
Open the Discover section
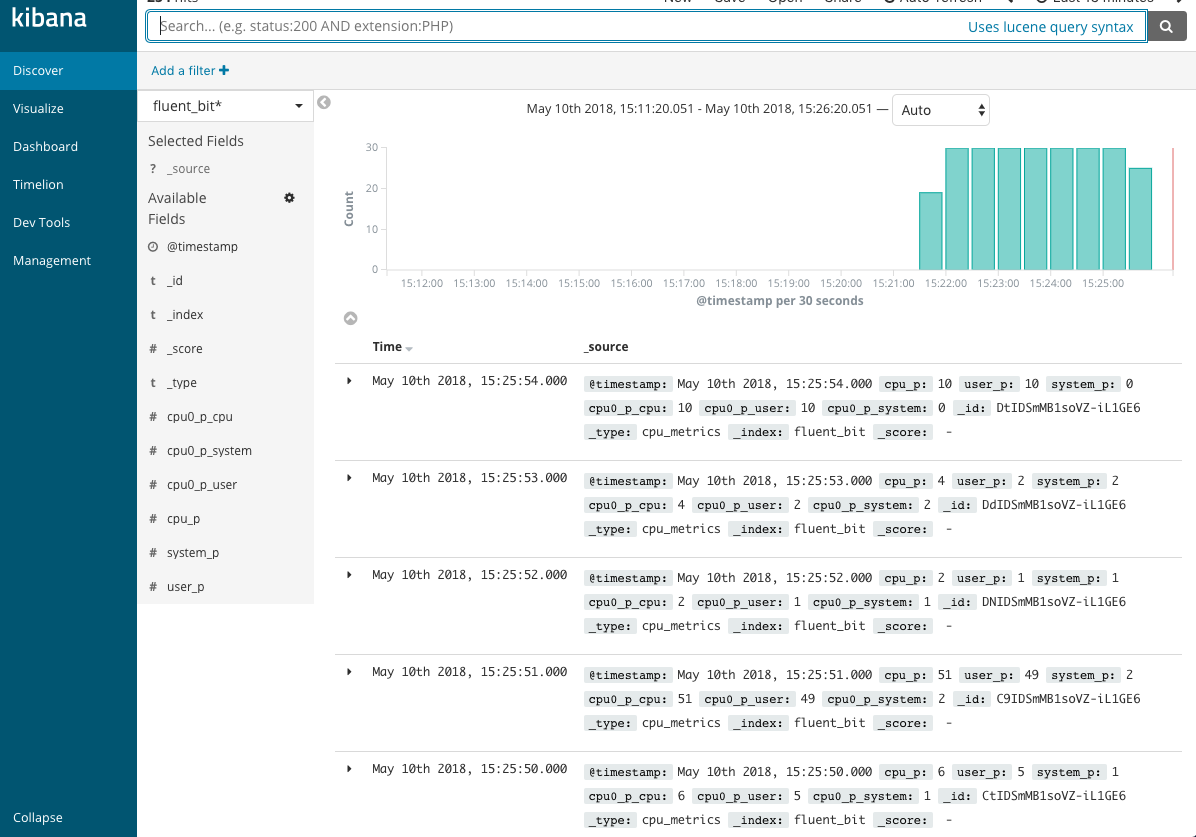tap(69, 70)
